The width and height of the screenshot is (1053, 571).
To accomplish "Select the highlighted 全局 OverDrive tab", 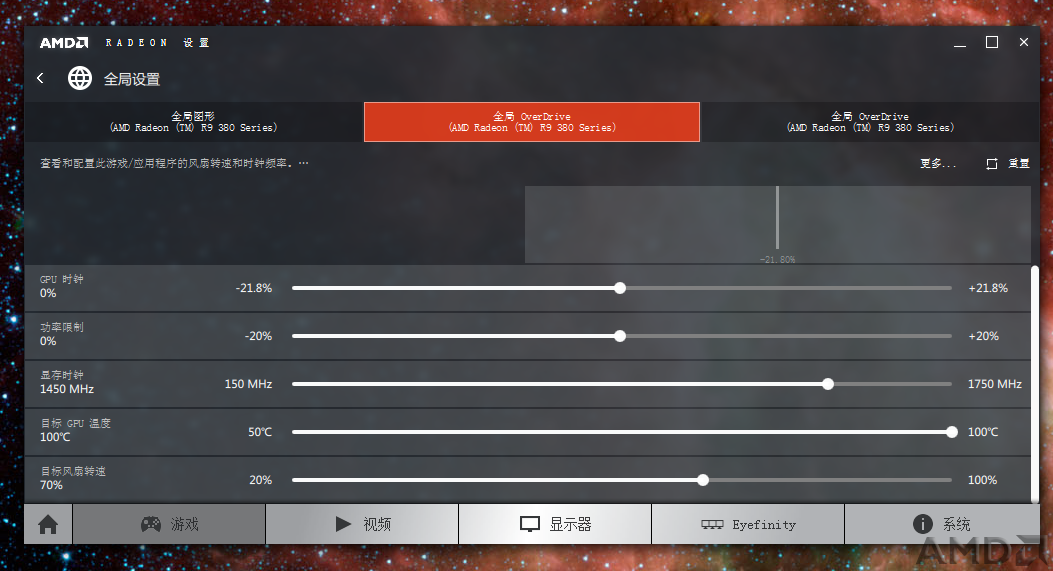I will (532, 122).
